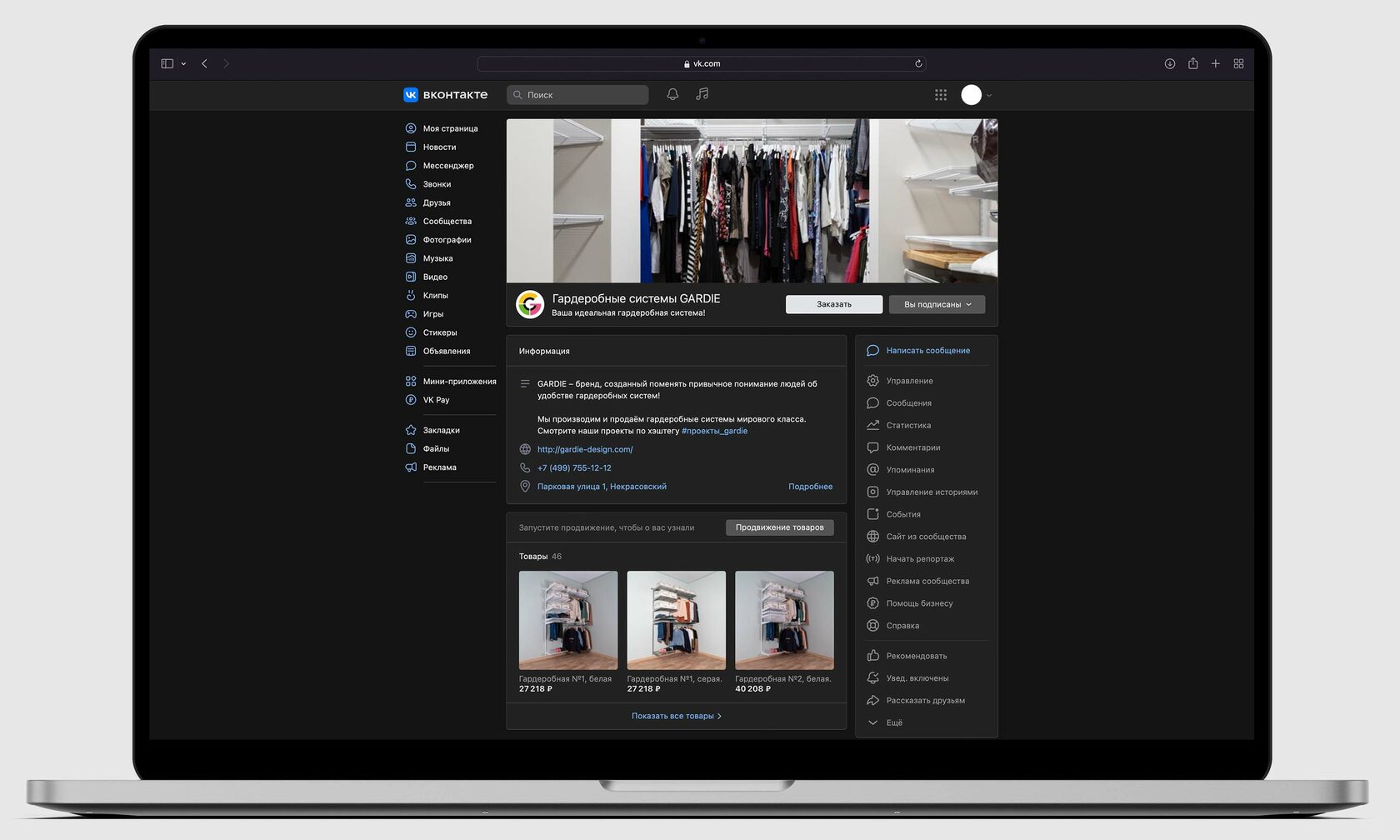This screenshot has width=1400, height=840.
Task: Open the Safari sidebar options chevron
Action: [183, 63]
